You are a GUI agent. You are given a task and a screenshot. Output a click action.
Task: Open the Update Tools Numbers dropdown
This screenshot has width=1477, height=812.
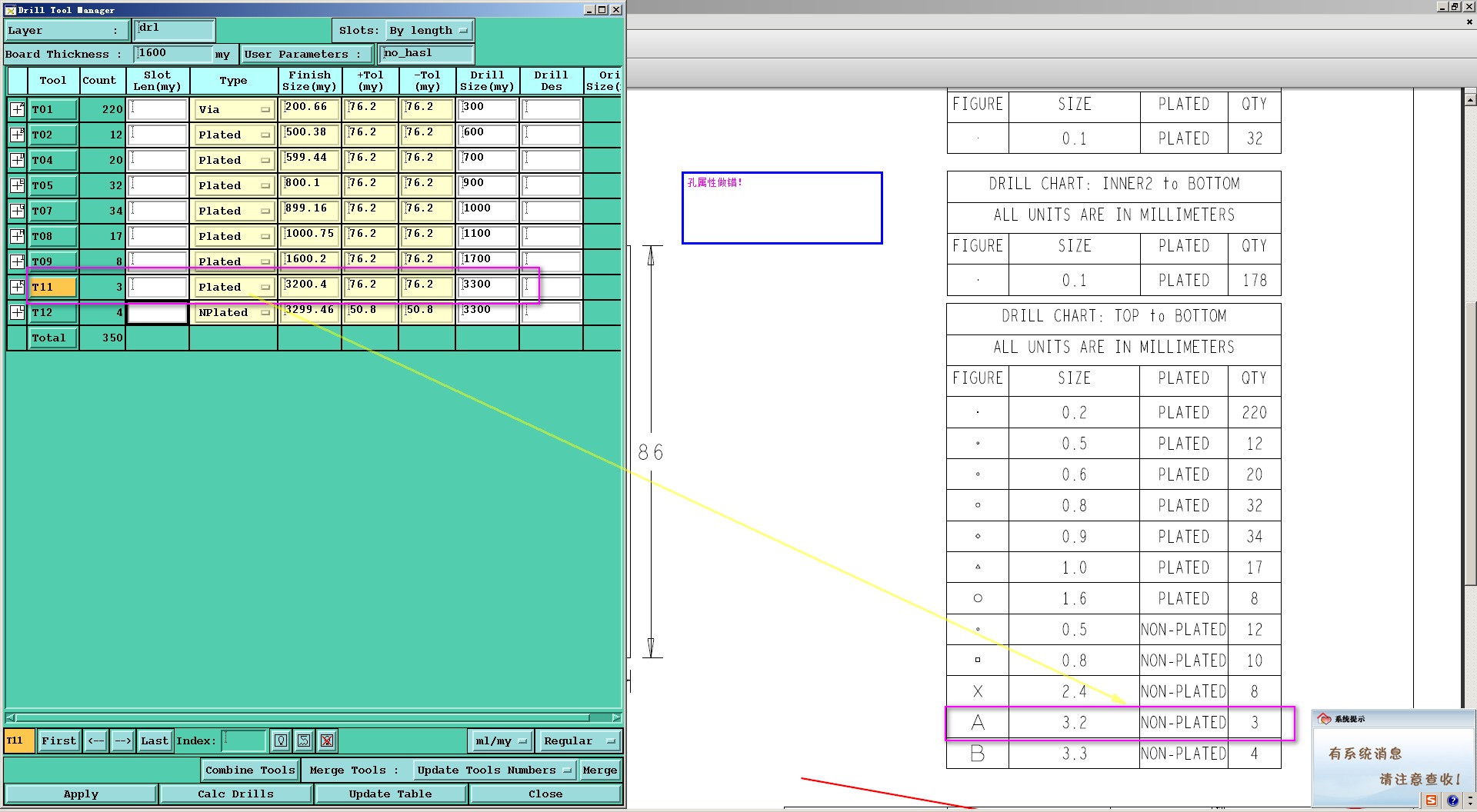493,770
